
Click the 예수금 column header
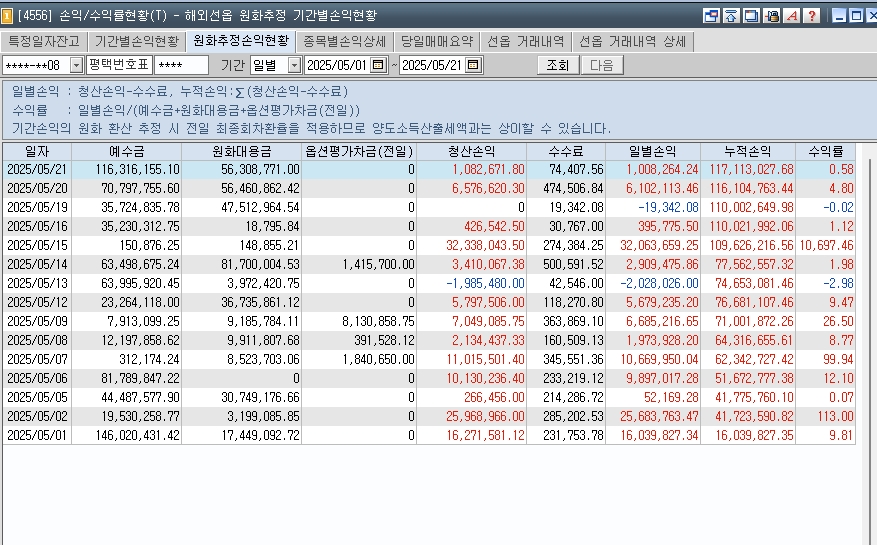(x=126, y=152)
